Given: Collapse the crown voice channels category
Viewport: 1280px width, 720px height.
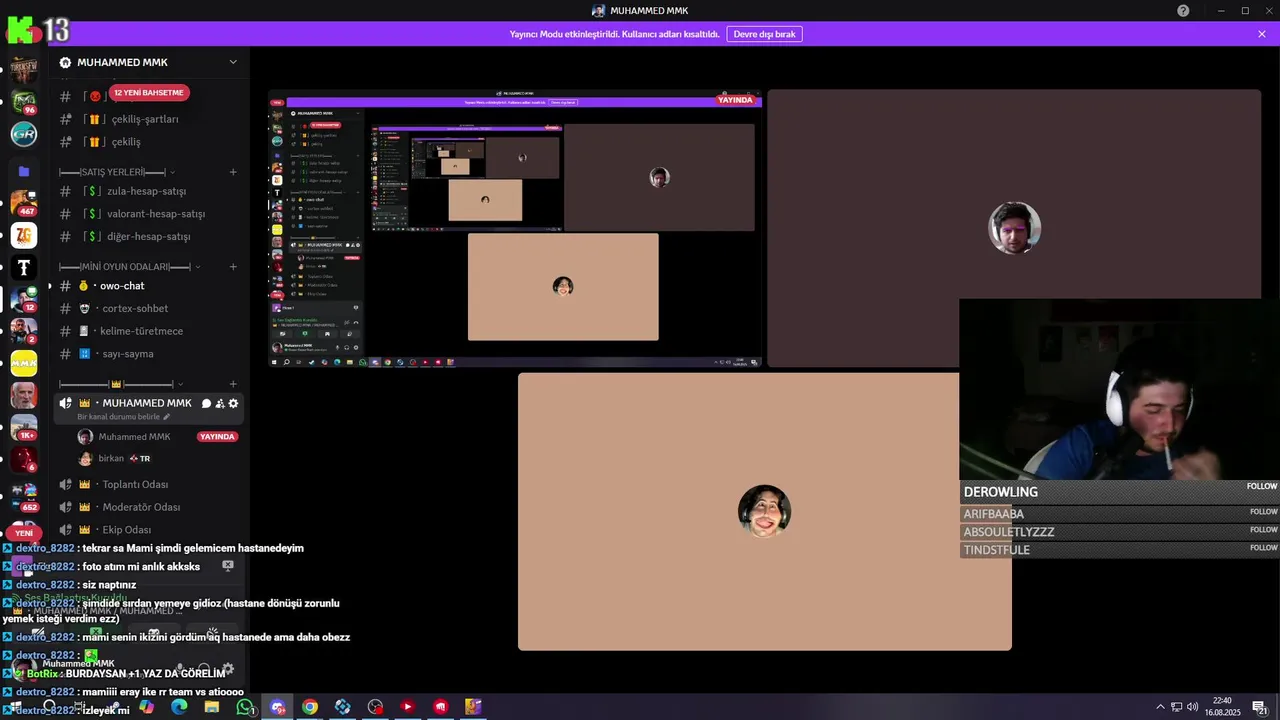Looking at the screenshot, I should pyautogui.click(x=121, y=384).
